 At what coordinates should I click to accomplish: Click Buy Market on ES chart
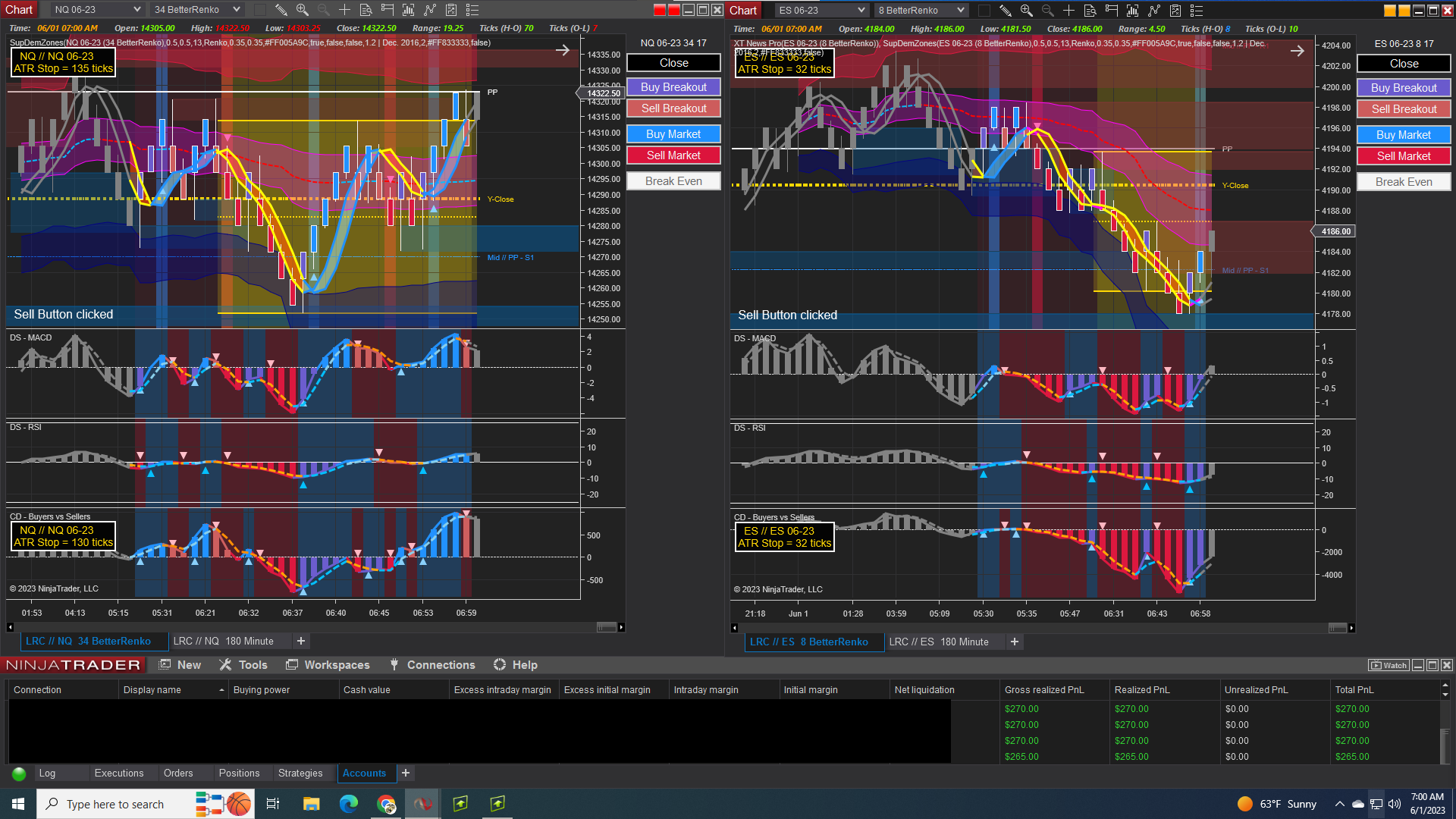coord(1404,135)
